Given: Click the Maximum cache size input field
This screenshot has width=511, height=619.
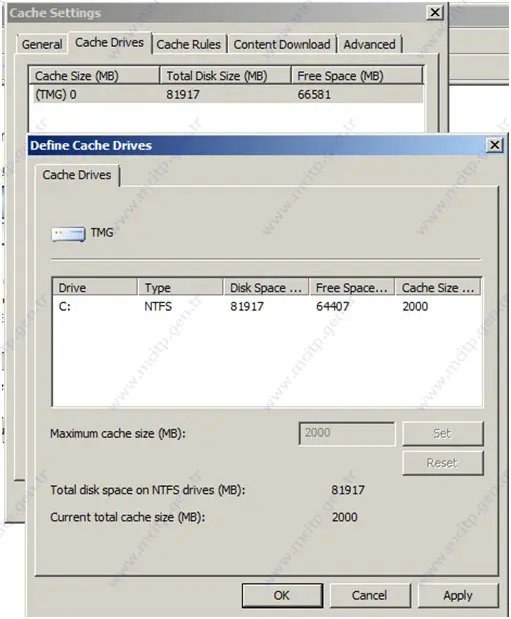Looking at the screenshot, I should [x=347, y=433].
